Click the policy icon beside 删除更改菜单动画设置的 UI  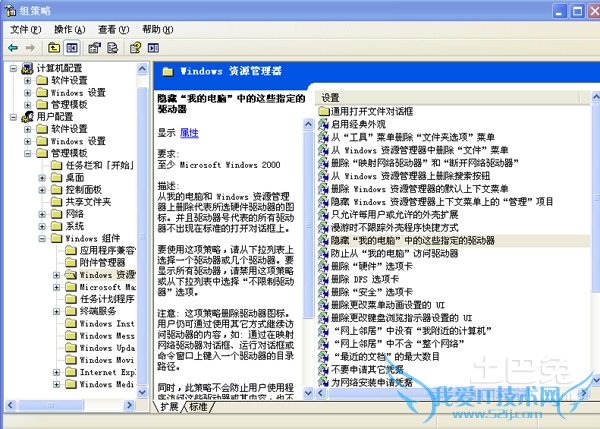point(323,305)
